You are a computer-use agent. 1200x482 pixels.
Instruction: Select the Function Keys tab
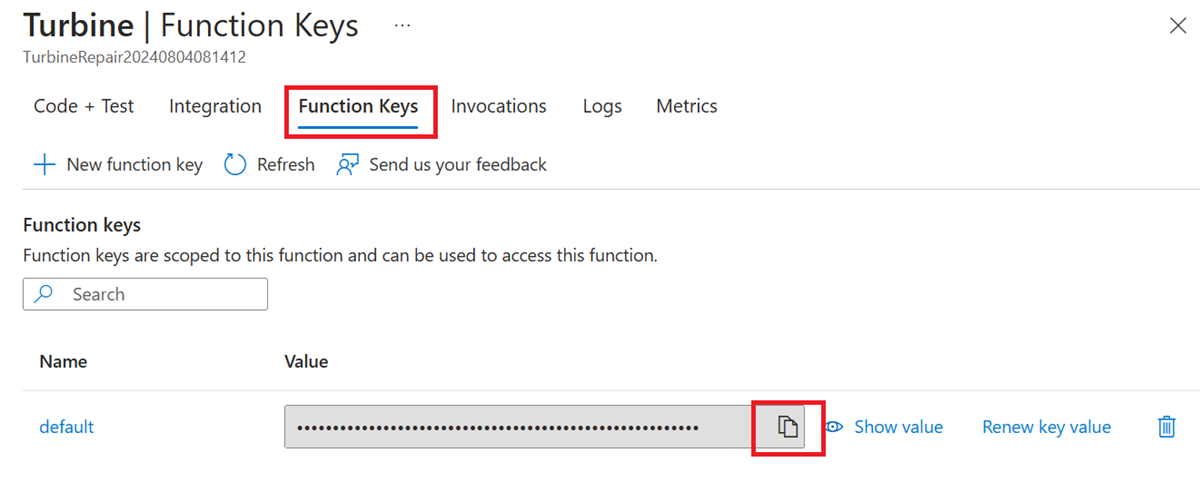click(x=358, y=106)
